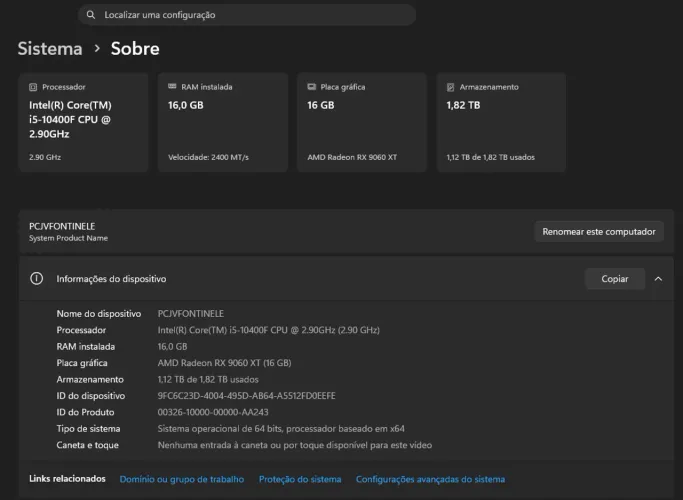Open 'Configurações avançadas do sistema' link

(x=430, y=479)
